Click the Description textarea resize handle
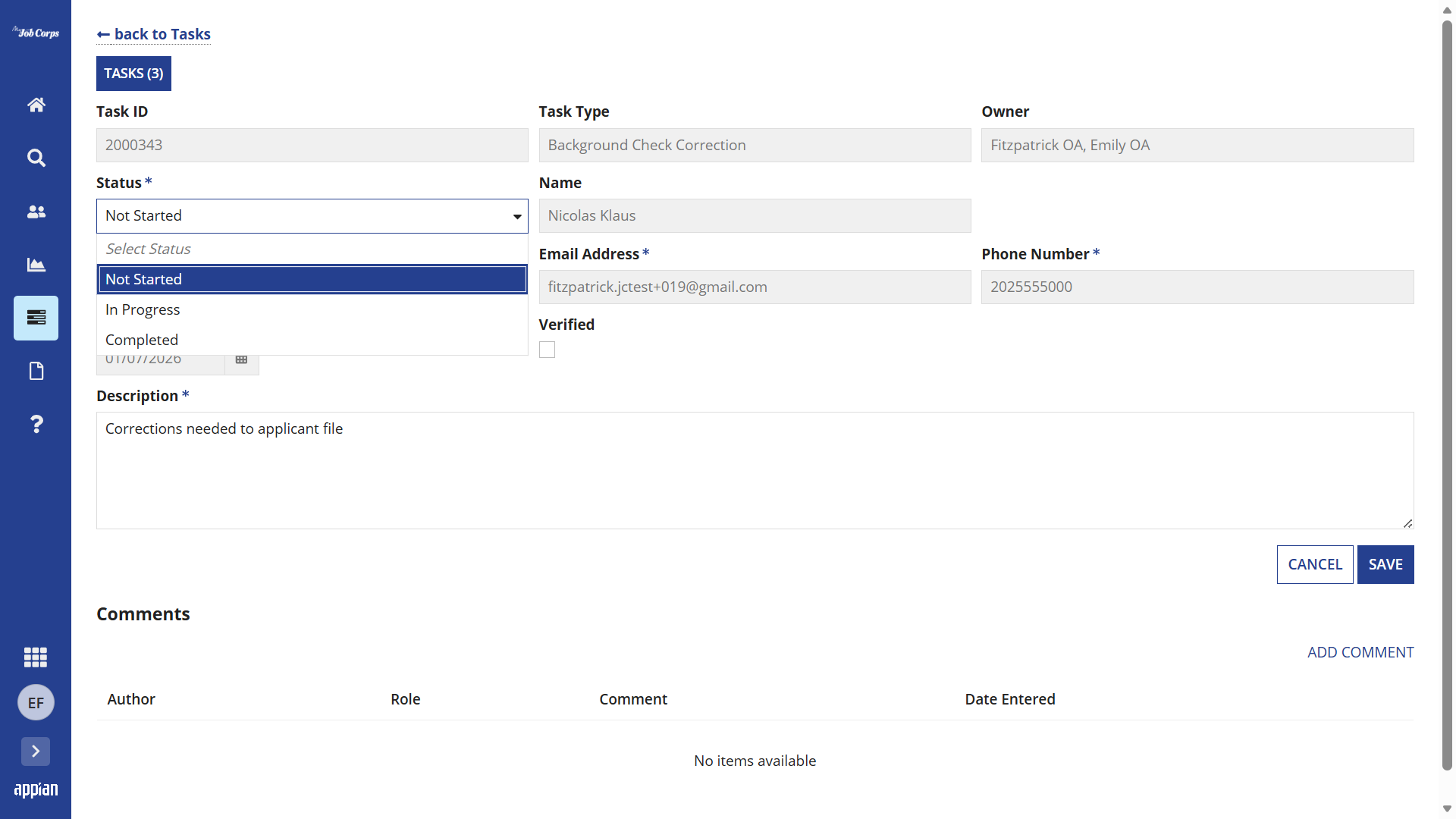 pyautogui.click(x=1407, y=523)
